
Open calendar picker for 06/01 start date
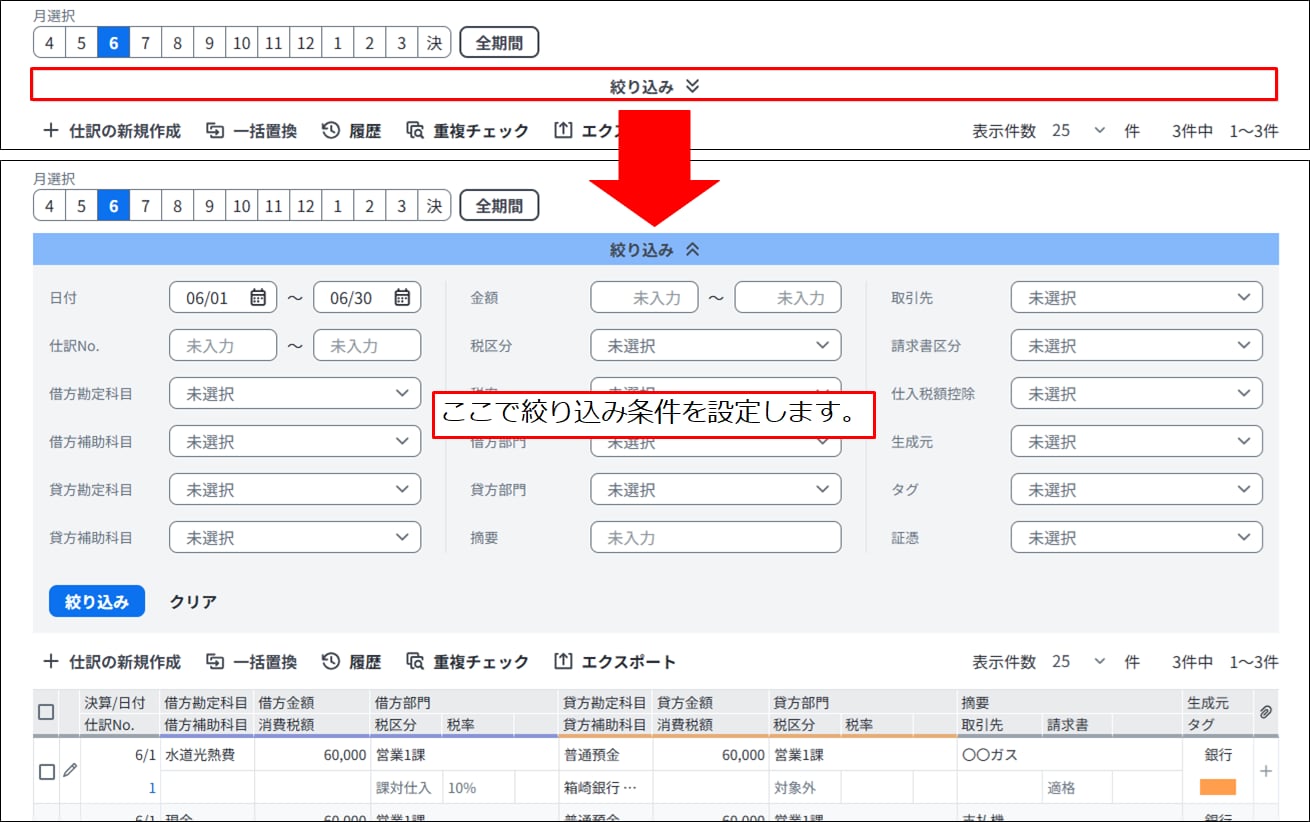[x=258, y=297]
